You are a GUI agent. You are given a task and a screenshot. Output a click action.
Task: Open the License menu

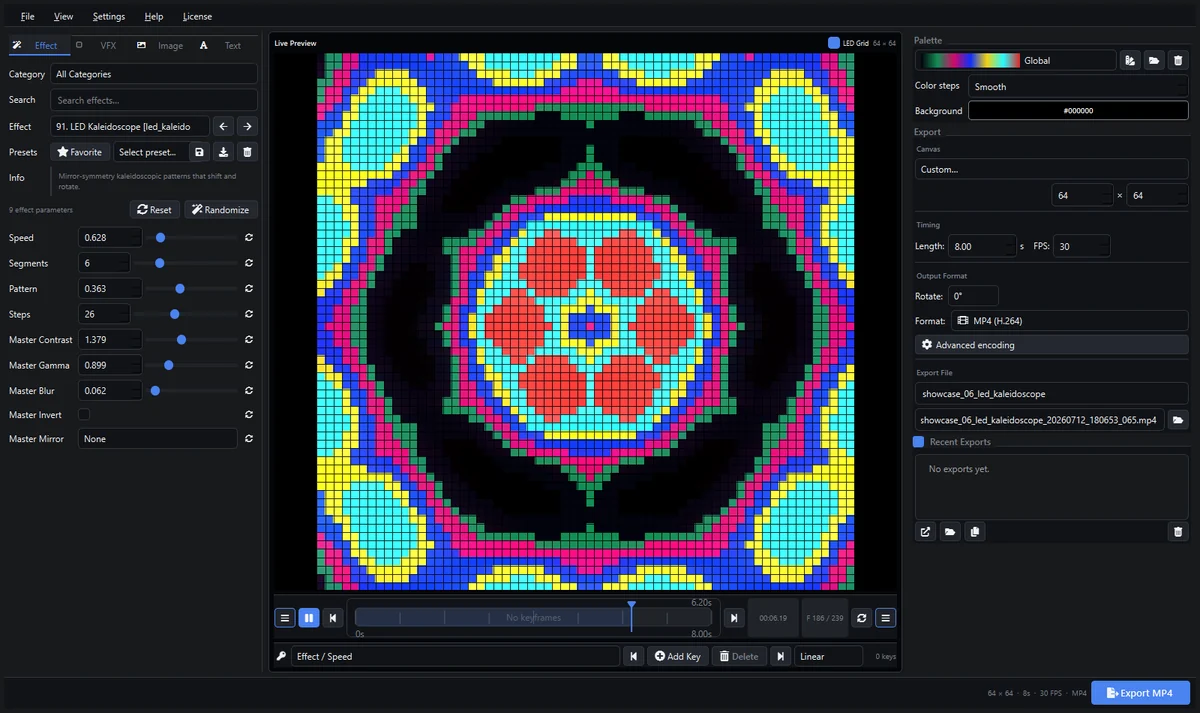point(197,16)
